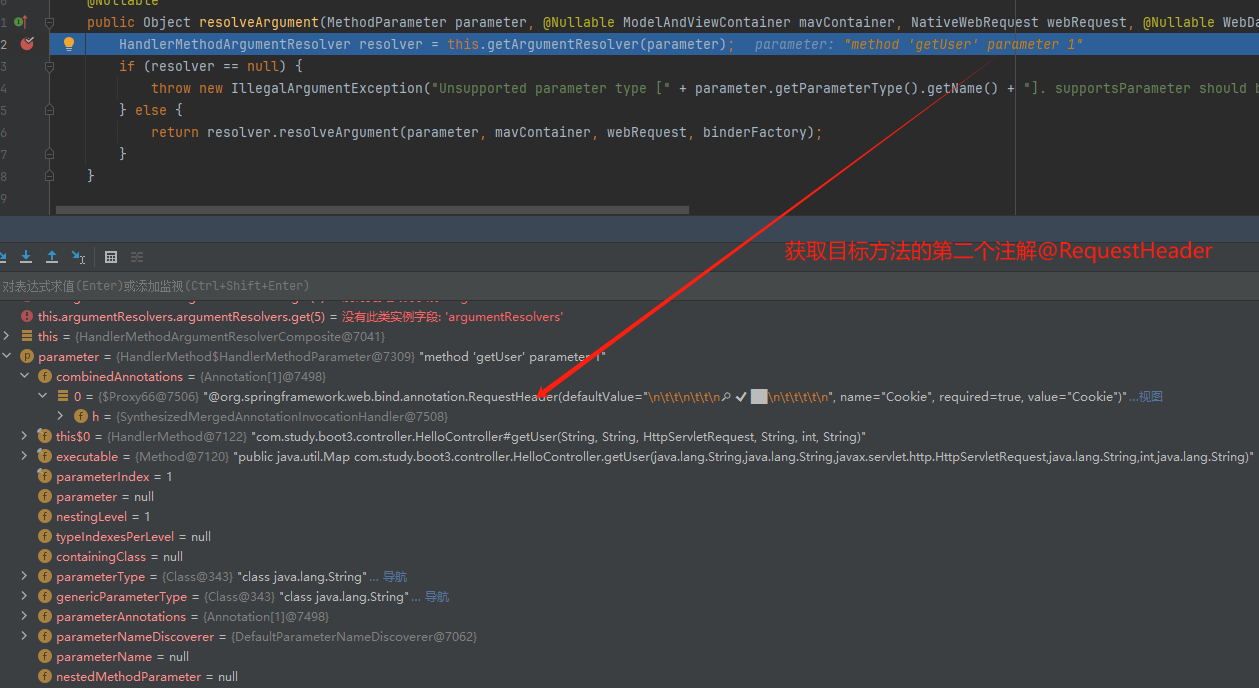Viewport: 1259px width, 688px height.
Task: Click the 'resolveArgument' method name in the signature
Action: pyautogui.click(x=258, y=22)
